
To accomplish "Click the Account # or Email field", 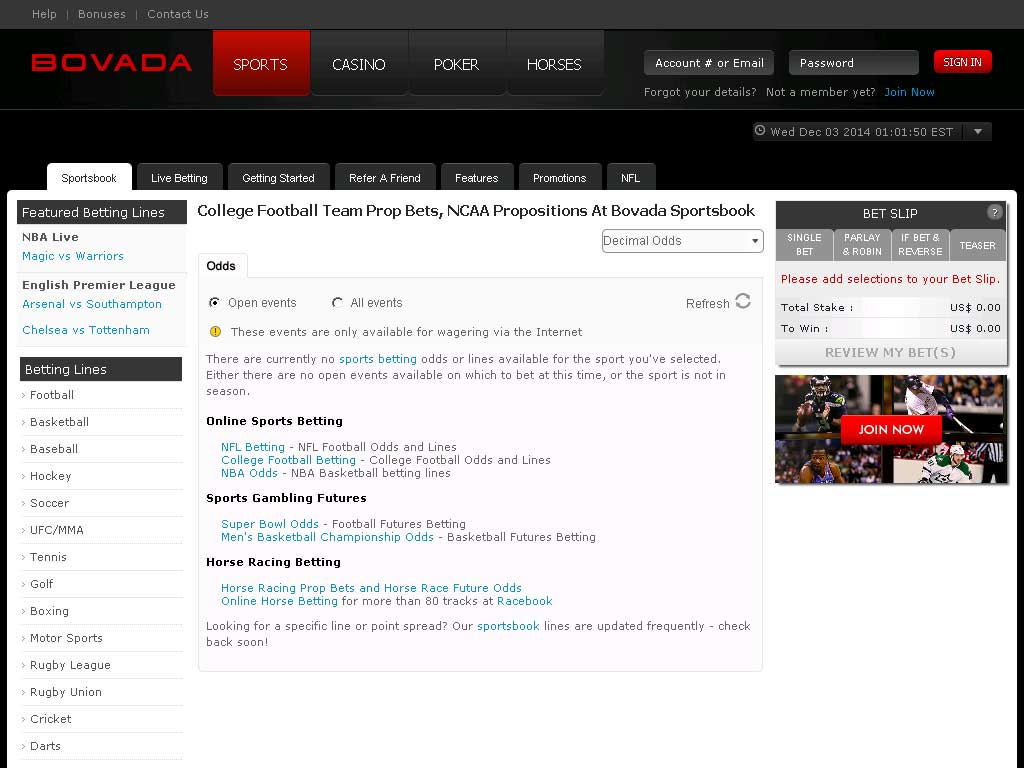I will point(709,63).
